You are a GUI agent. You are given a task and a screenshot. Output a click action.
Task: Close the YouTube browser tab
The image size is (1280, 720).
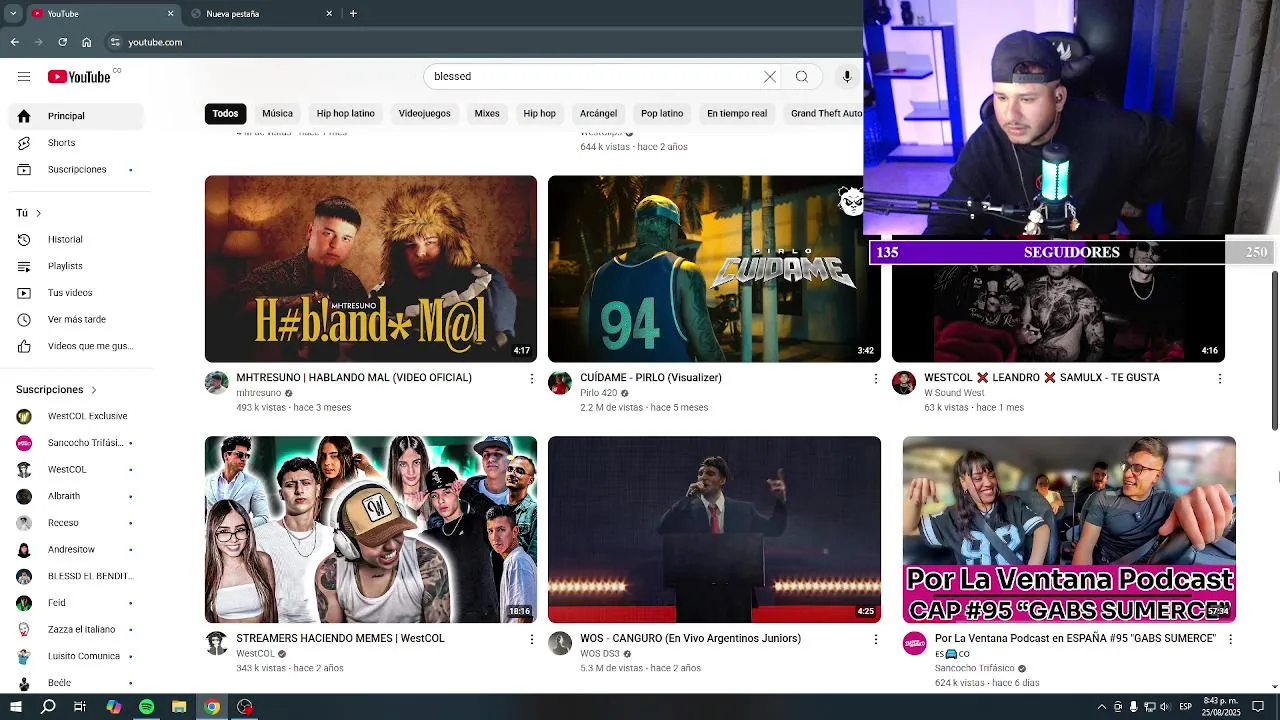(x=170, y=14)
